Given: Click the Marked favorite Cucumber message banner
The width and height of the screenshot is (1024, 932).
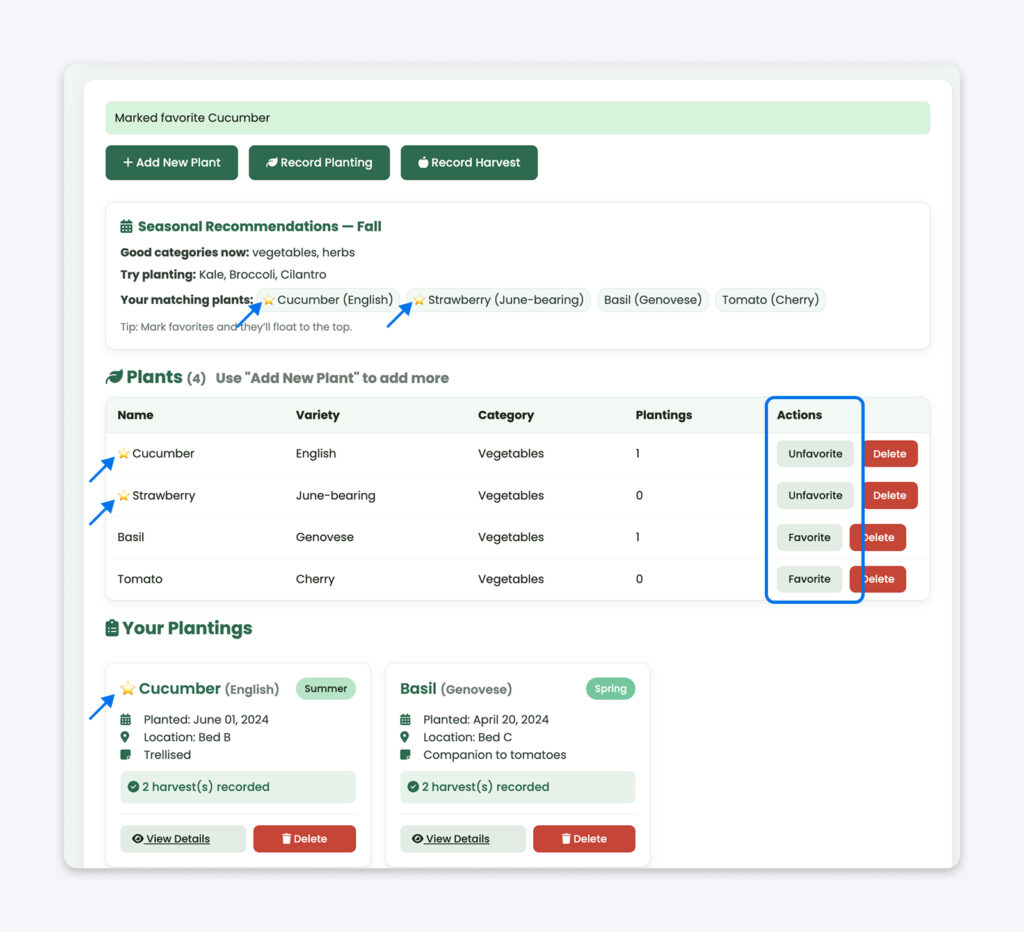Looking at the screenshot, I should (x=518, y=117).
